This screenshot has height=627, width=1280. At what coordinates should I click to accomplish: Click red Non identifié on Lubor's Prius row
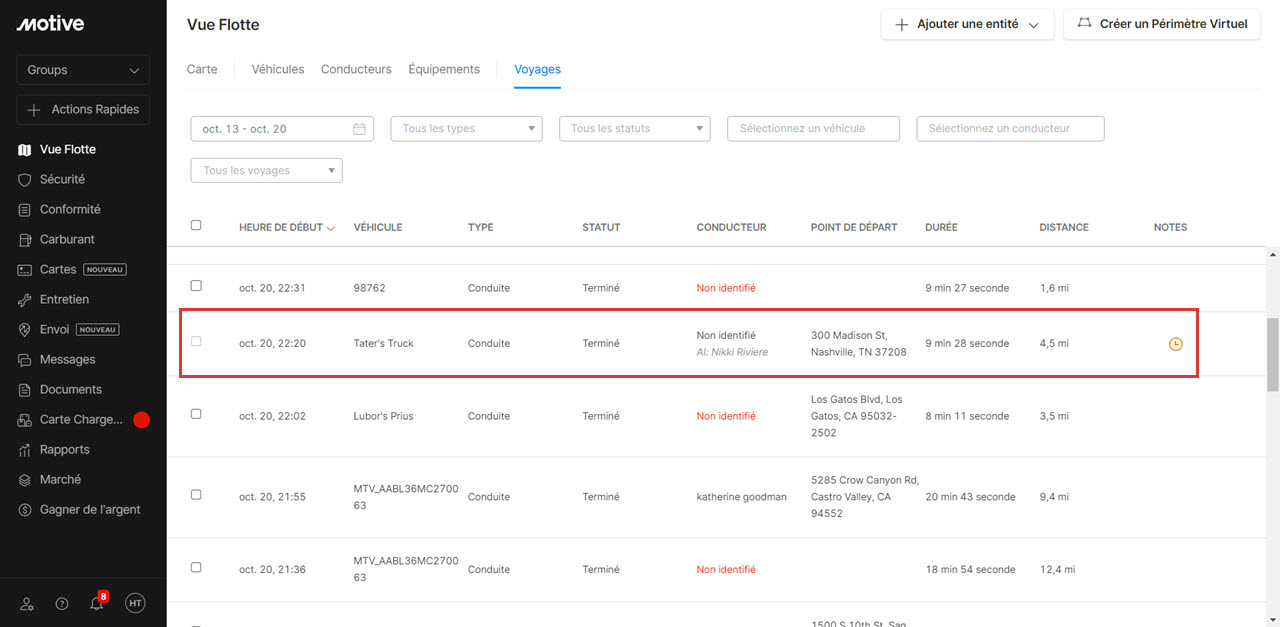click(726, 416)
